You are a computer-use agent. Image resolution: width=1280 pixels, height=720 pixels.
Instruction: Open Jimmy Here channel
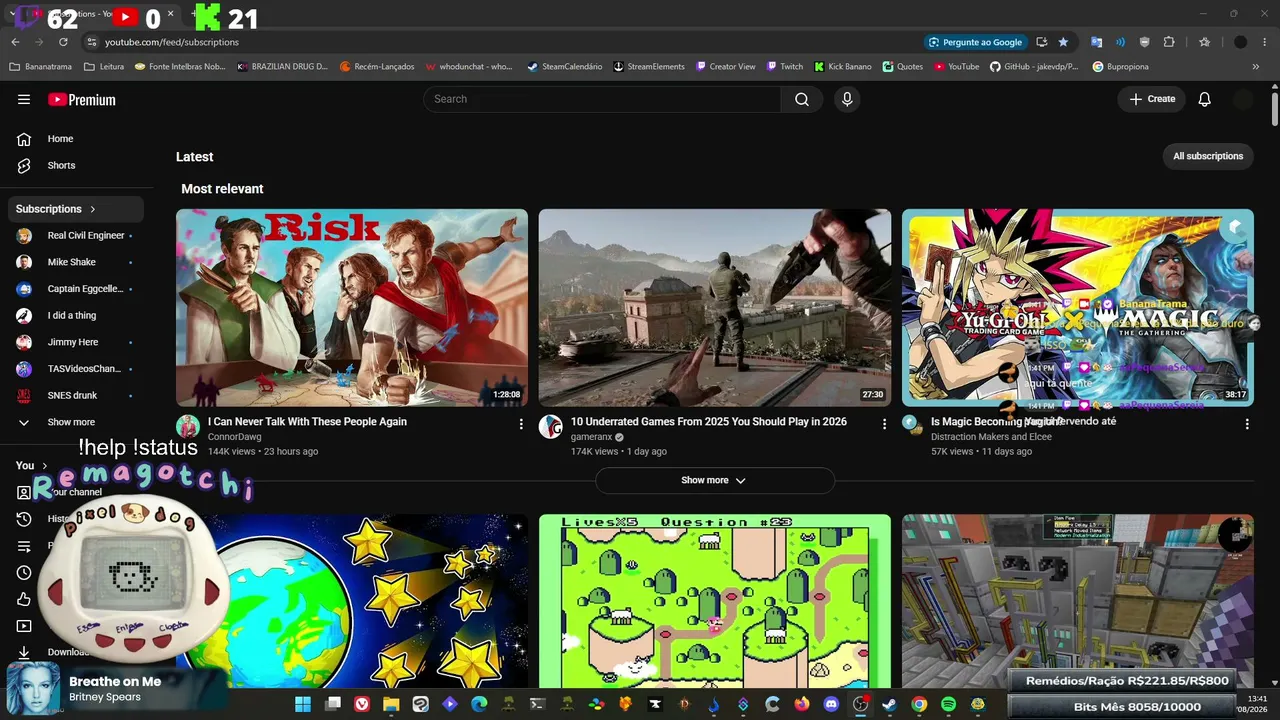point(77,342)
